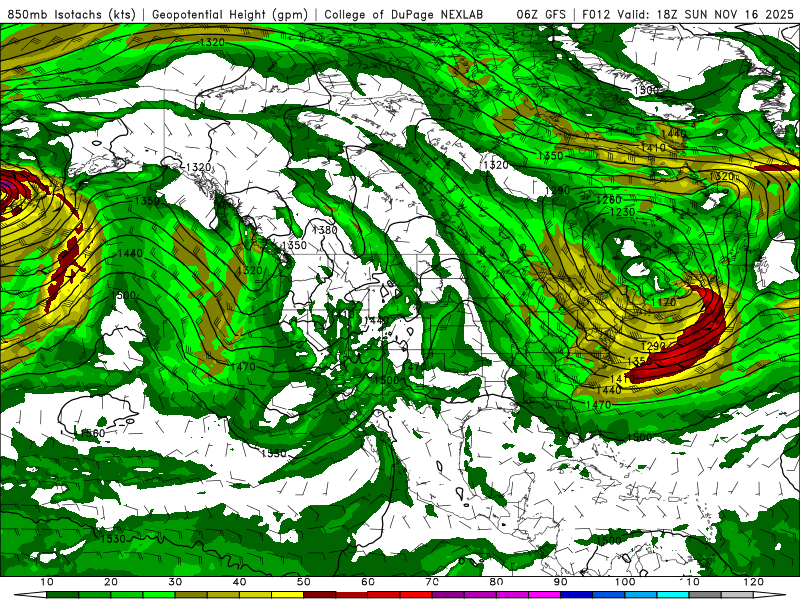The image size is (800, 600).
Task: Click the "F012" forecast hour label
Action: click(x=596, y=14)
